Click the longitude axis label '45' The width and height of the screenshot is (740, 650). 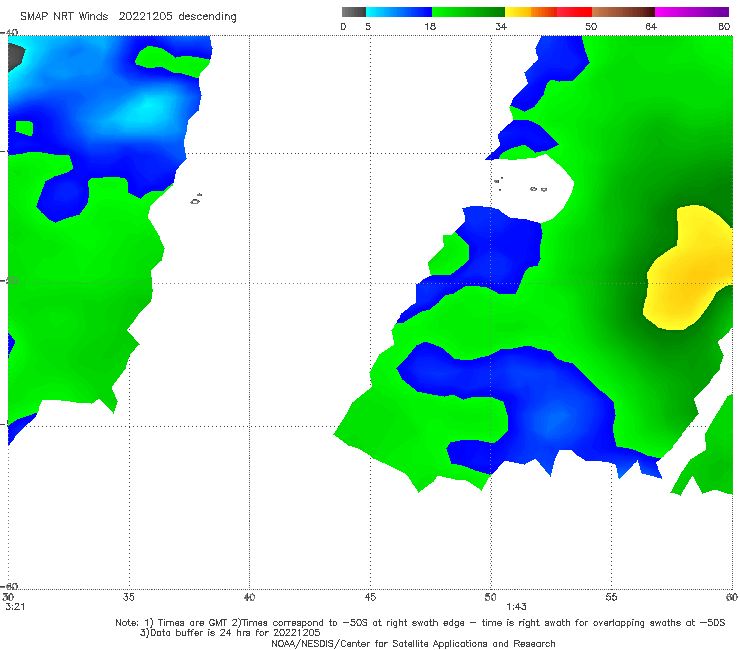pos(370,597)
